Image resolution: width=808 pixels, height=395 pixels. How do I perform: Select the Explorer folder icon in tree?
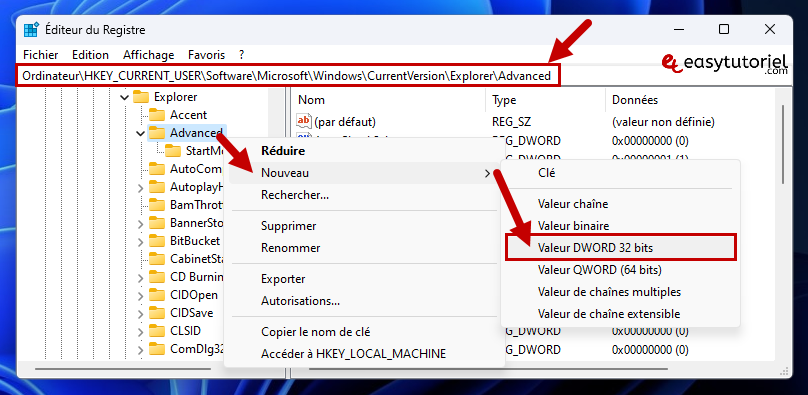point(140,97)
